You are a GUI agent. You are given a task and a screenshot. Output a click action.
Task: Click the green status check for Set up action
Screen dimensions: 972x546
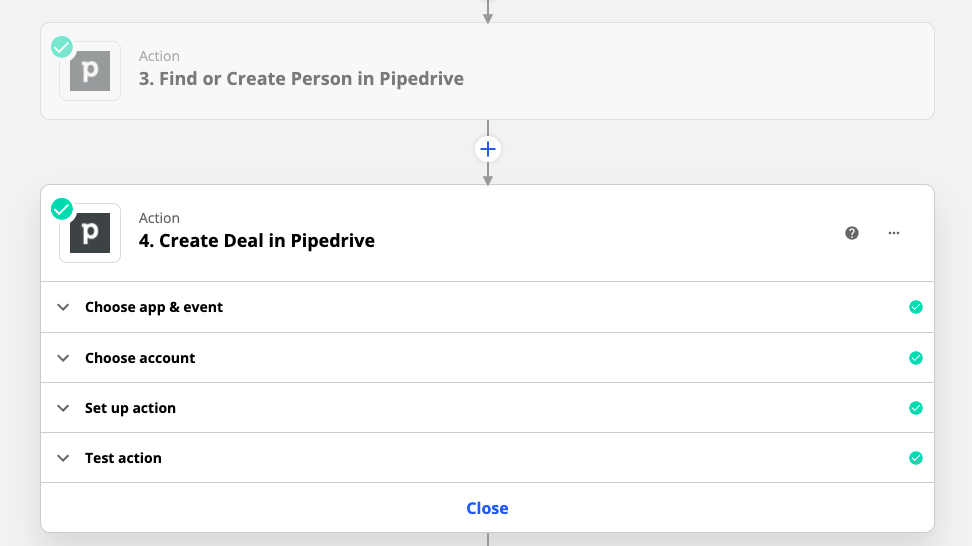point(915,408)
